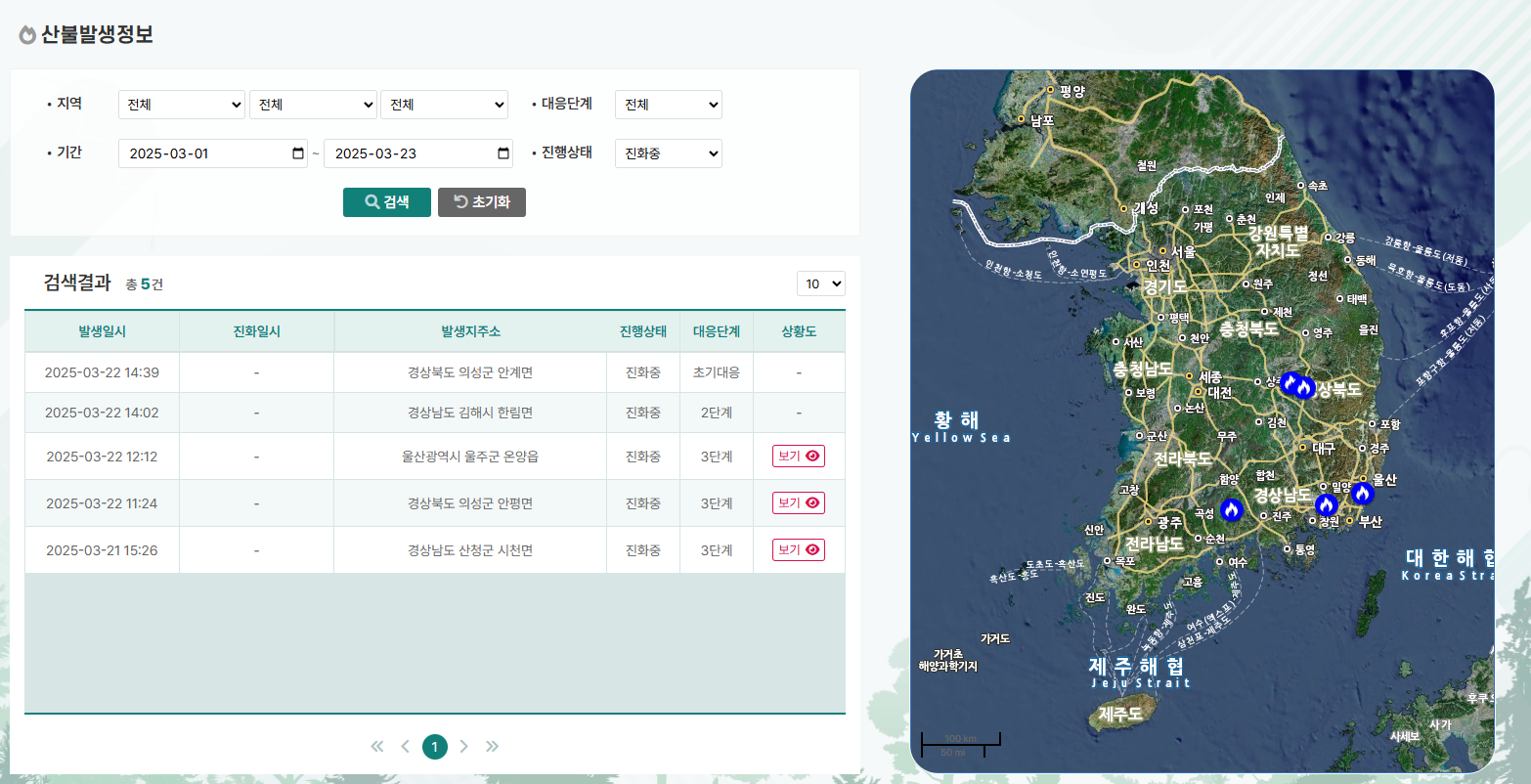Viewport: 1531px width, 784px height.
Task: Open the 진행상태 dropdown set to 진화중
Action: point(669,153)
